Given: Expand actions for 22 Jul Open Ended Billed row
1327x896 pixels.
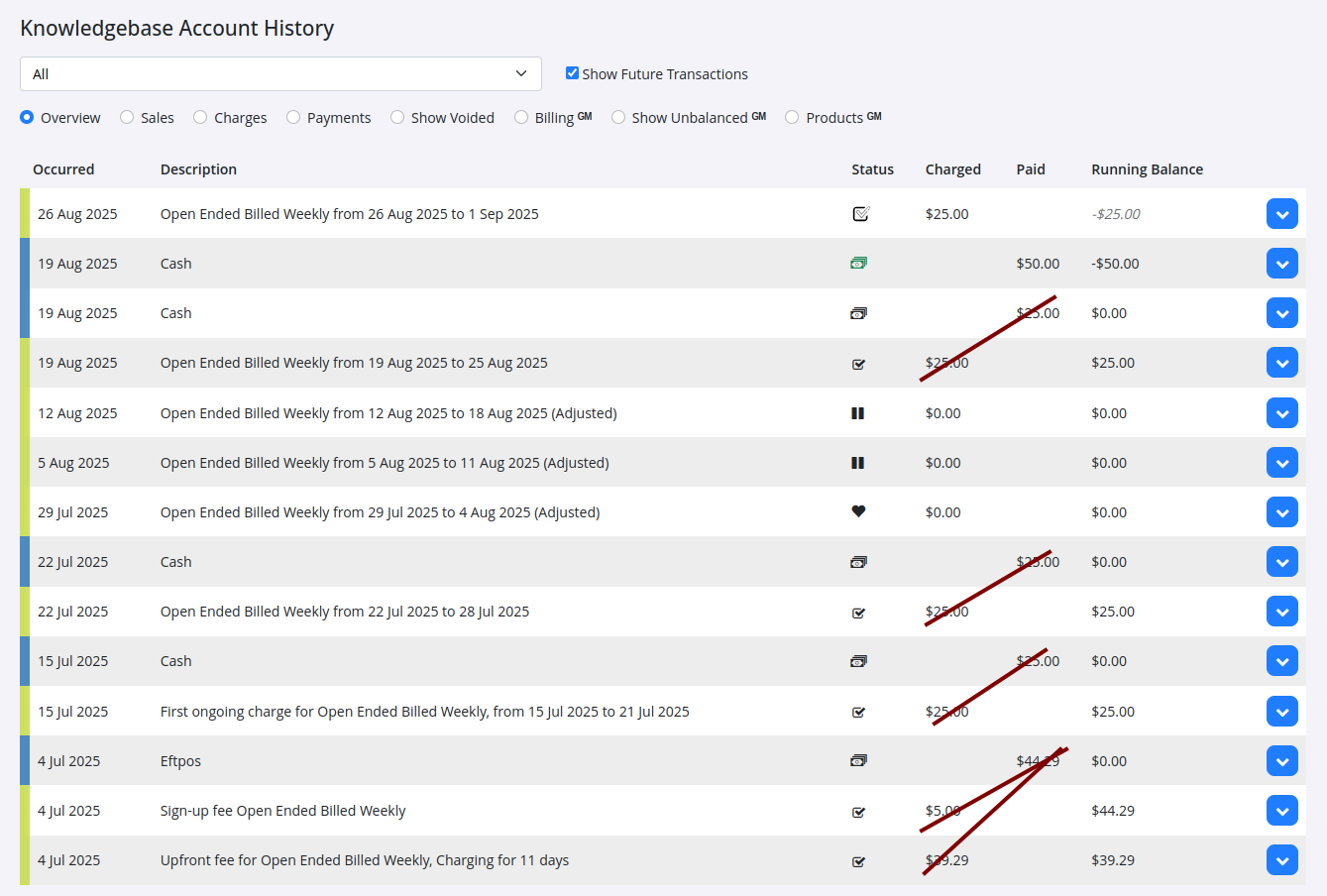Looking at the screenshot, I should click(x=1282, y=612).
